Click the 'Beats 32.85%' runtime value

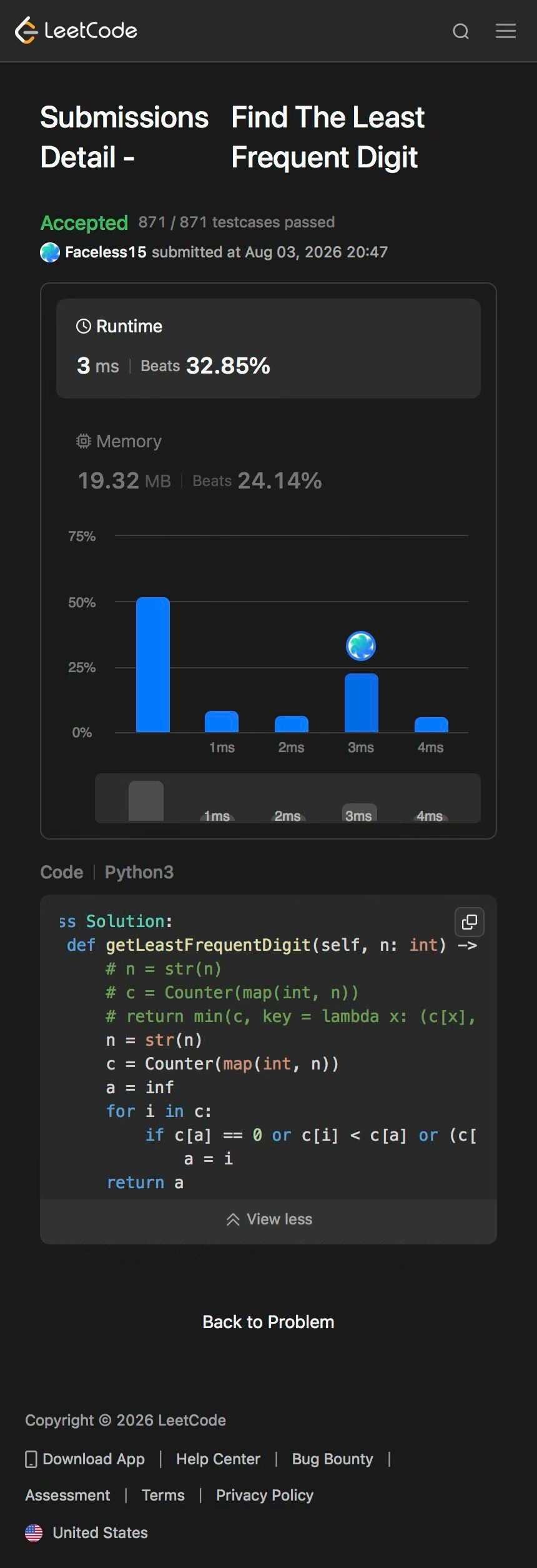[205, 366]
